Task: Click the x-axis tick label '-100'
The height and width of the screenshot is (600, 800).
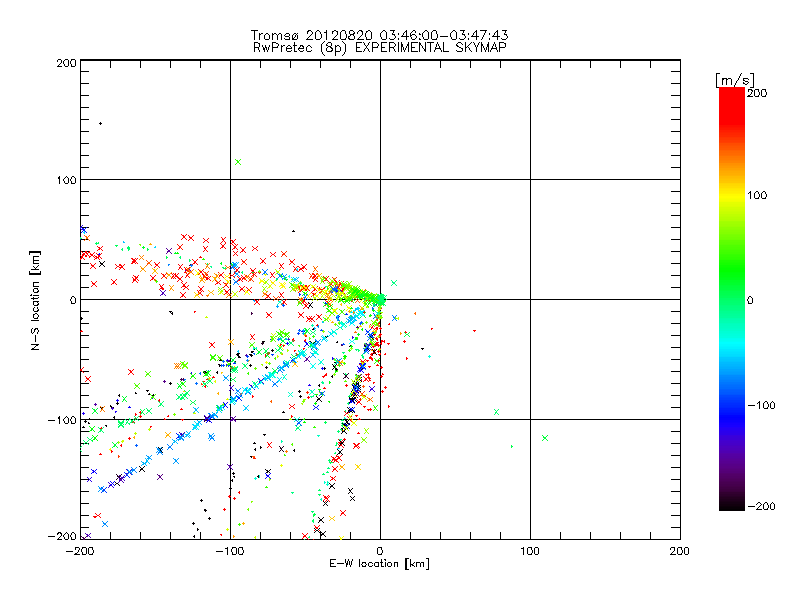Action: point(230,551)
